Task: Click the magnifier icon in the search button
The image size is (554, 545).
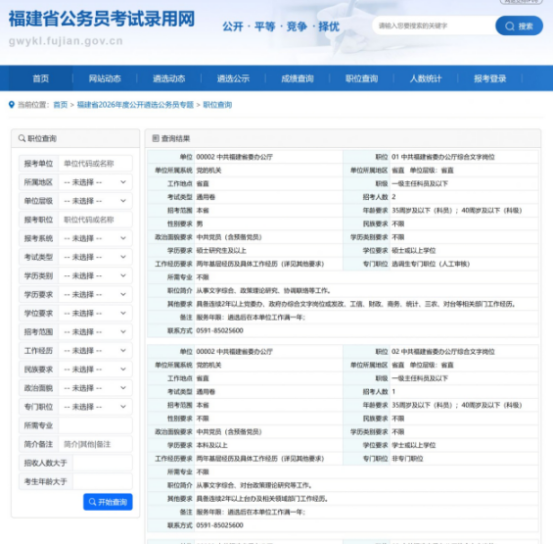Action: tap(509, 26)
